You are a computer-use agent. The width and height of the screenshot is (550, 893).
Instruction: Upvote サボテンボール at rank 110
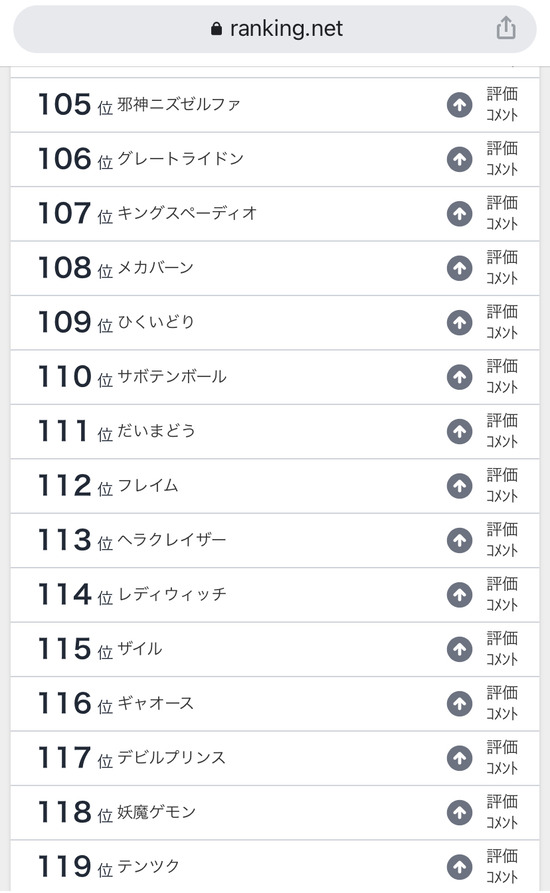[x=459, y=377]
